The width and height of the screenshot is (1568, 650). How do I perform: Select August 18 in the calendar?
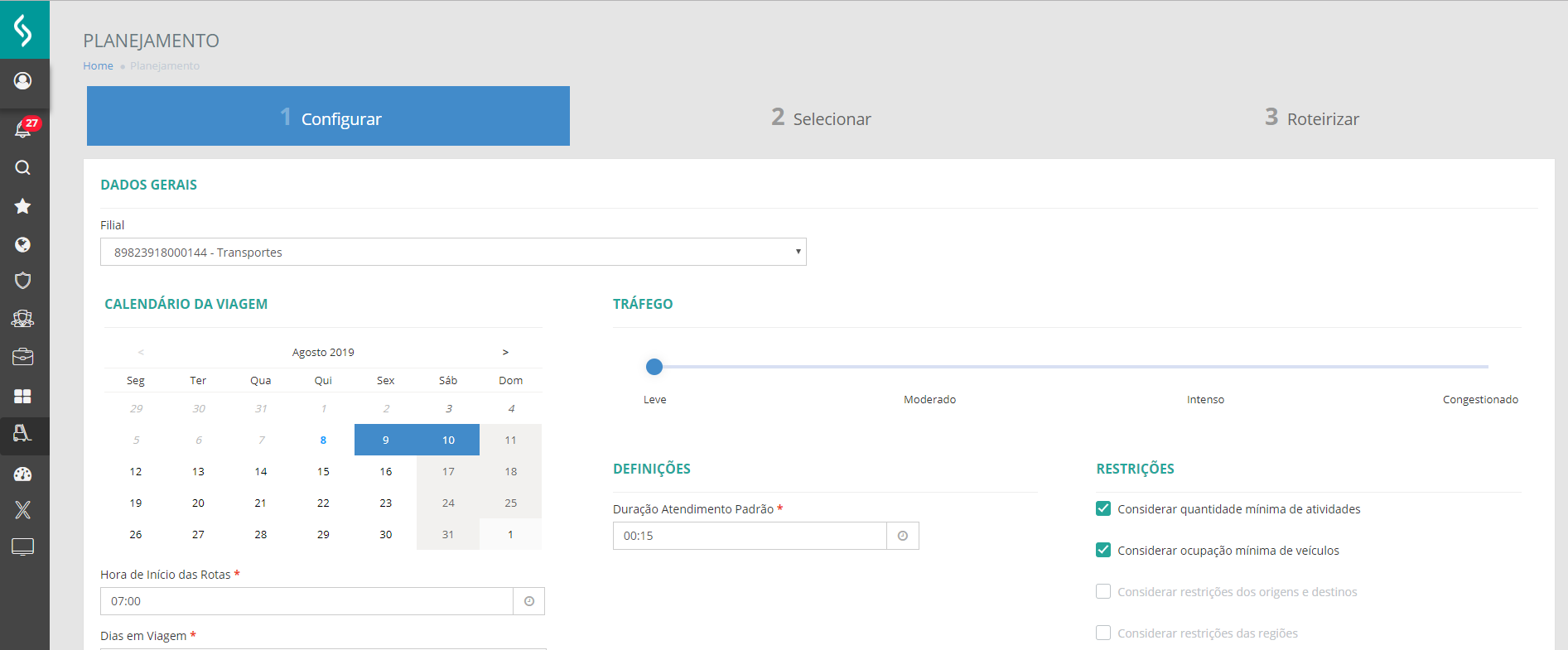(511, 471)
